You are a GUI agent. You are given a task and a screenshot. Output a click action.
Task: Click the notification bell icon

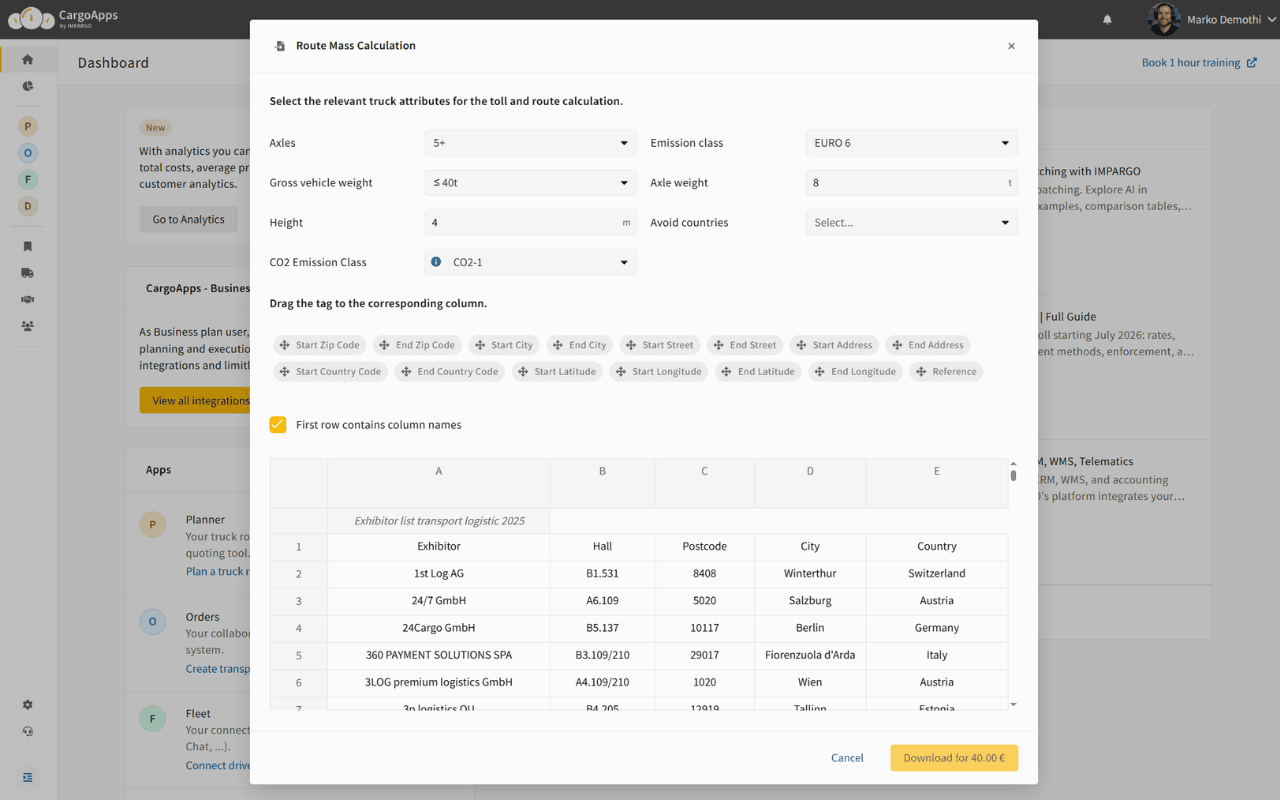point(1107,20)
